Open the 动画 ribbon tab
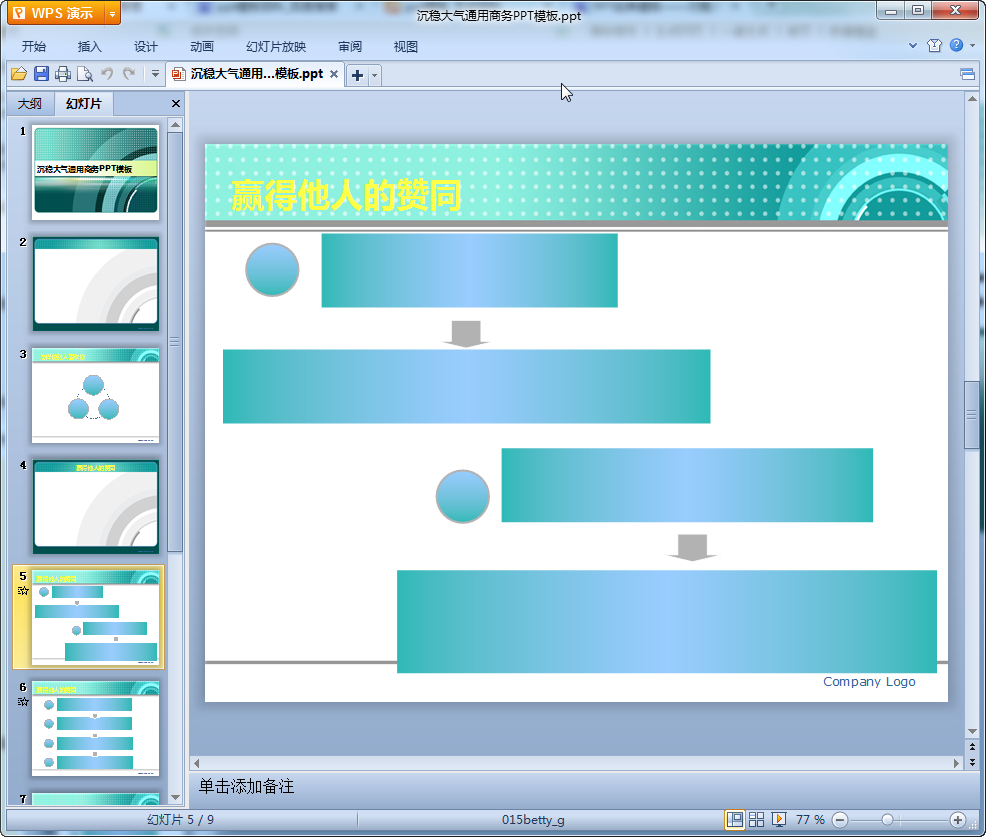 tap(202, 47)
